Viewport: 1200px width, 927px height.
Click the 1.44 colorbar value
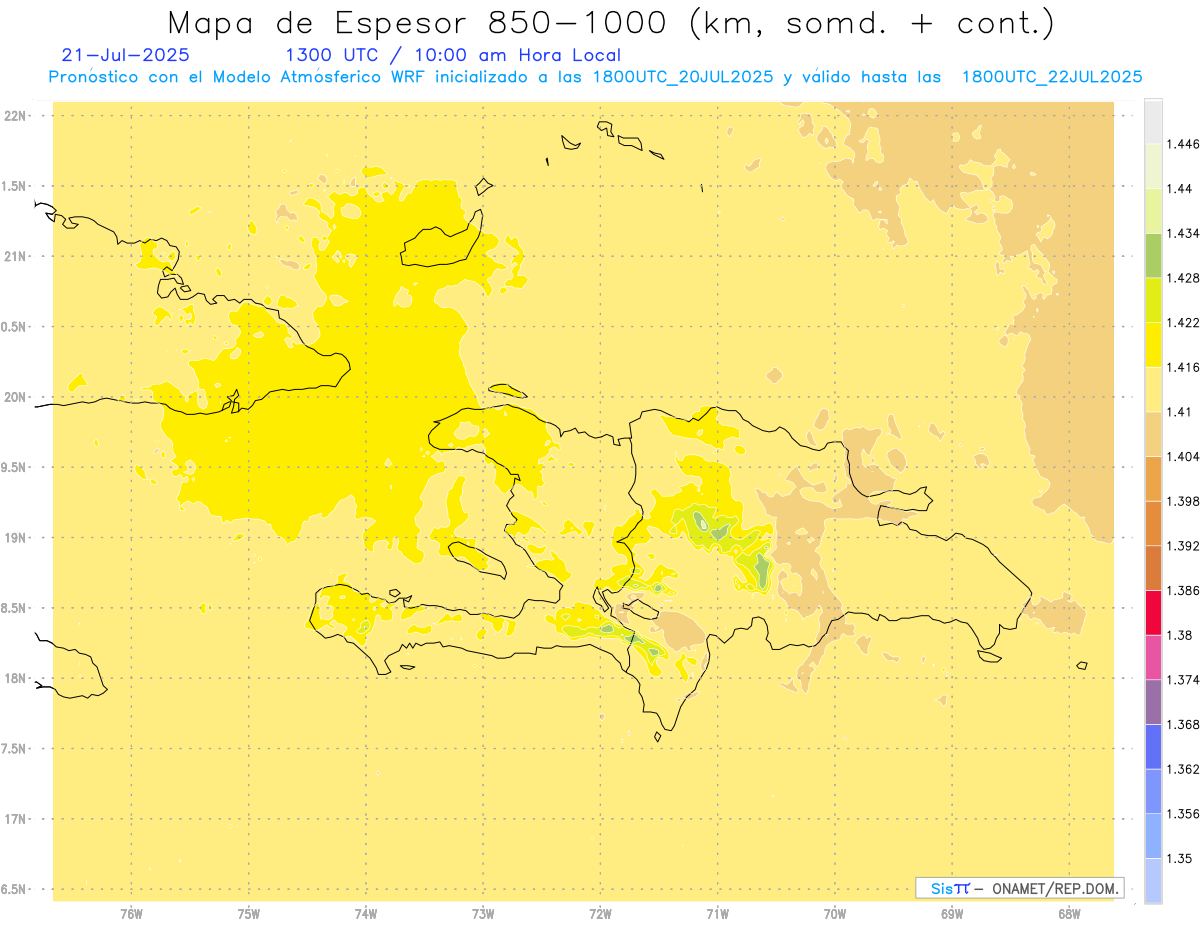[x=1178, y=188]
